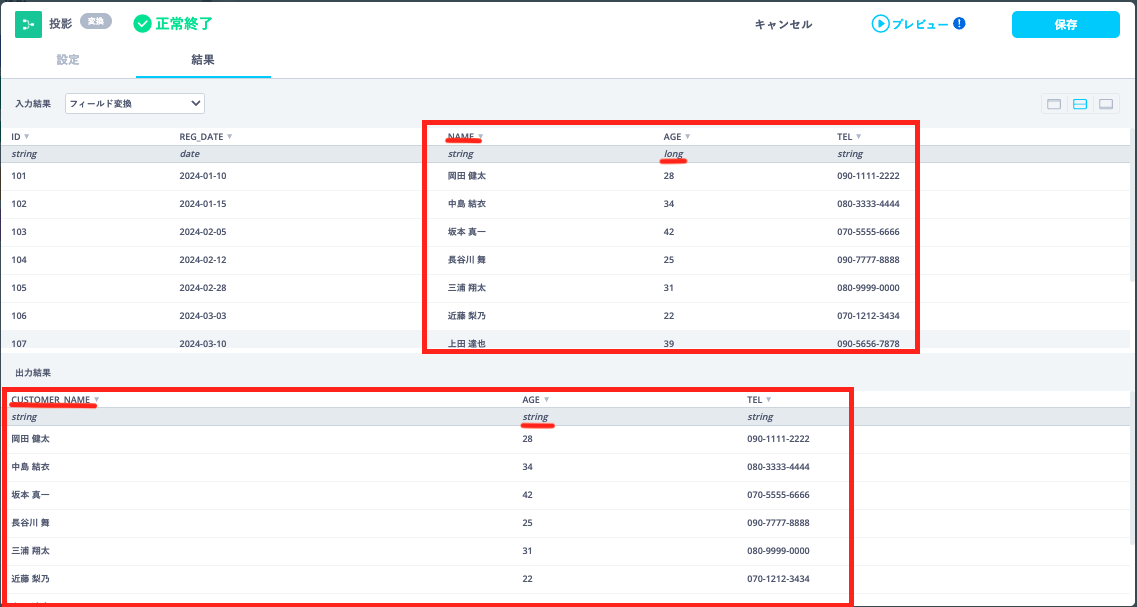The width and height of the screenshot is (1137, 607).
Task: Show only the top panel layout
Action: tap(1054, 104)
